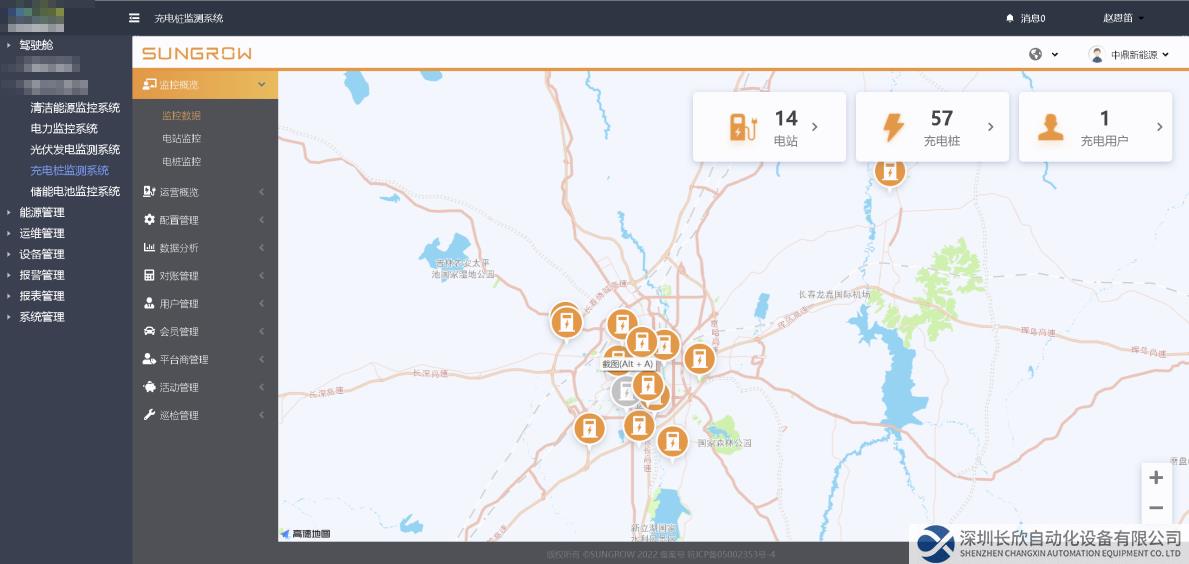Expand the 能源管理 tree node

(x=9, y=212)
